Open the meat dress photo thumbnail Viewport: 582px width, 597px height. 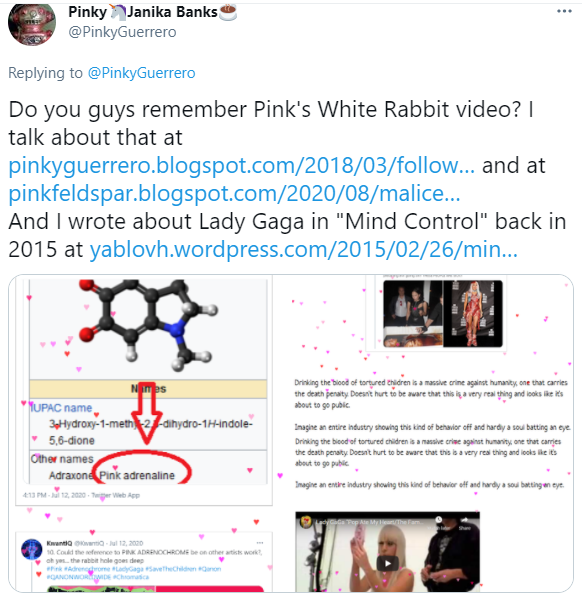(473, 313)
